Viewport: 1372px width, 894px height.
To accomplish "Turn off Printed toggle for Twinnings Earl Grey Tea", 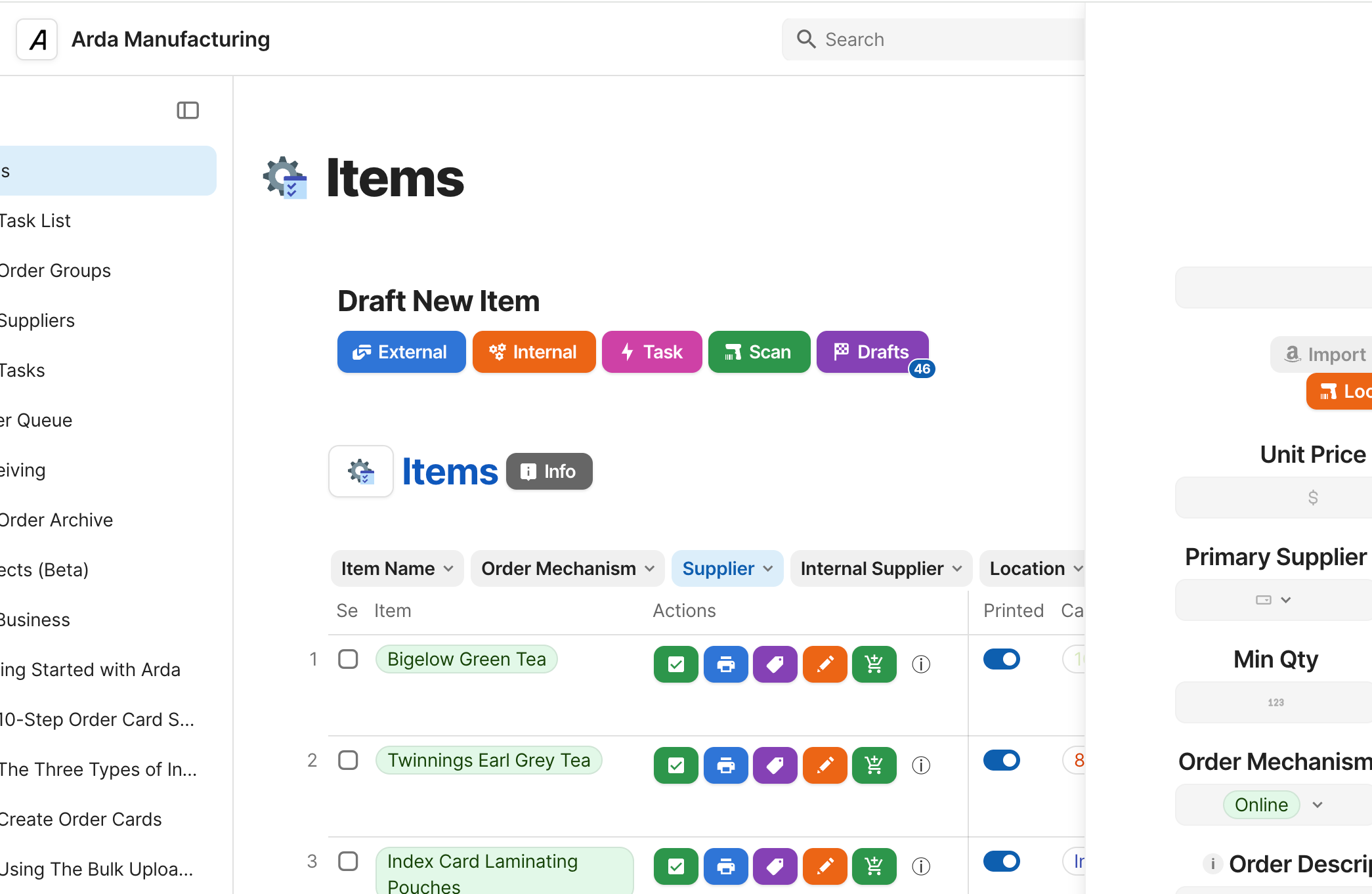I will pos(1001,760).
